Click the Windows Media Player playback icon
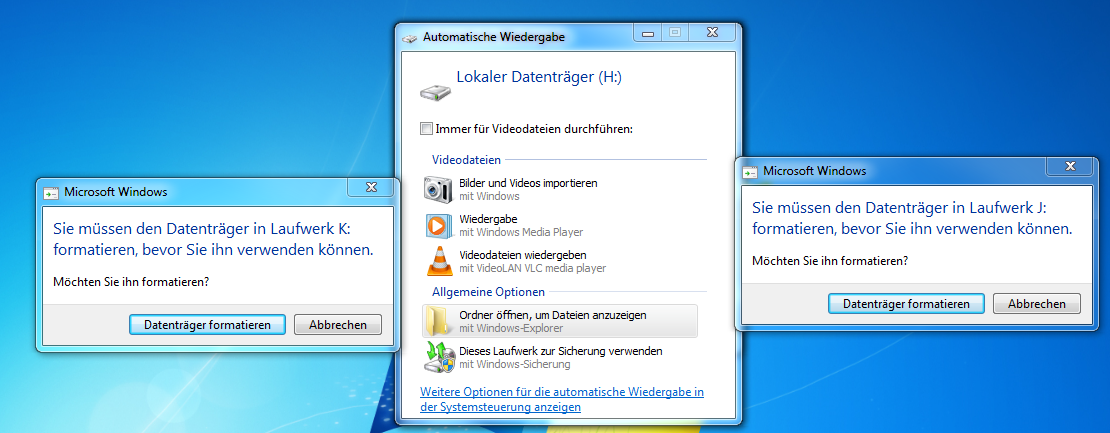 [438, 226]
